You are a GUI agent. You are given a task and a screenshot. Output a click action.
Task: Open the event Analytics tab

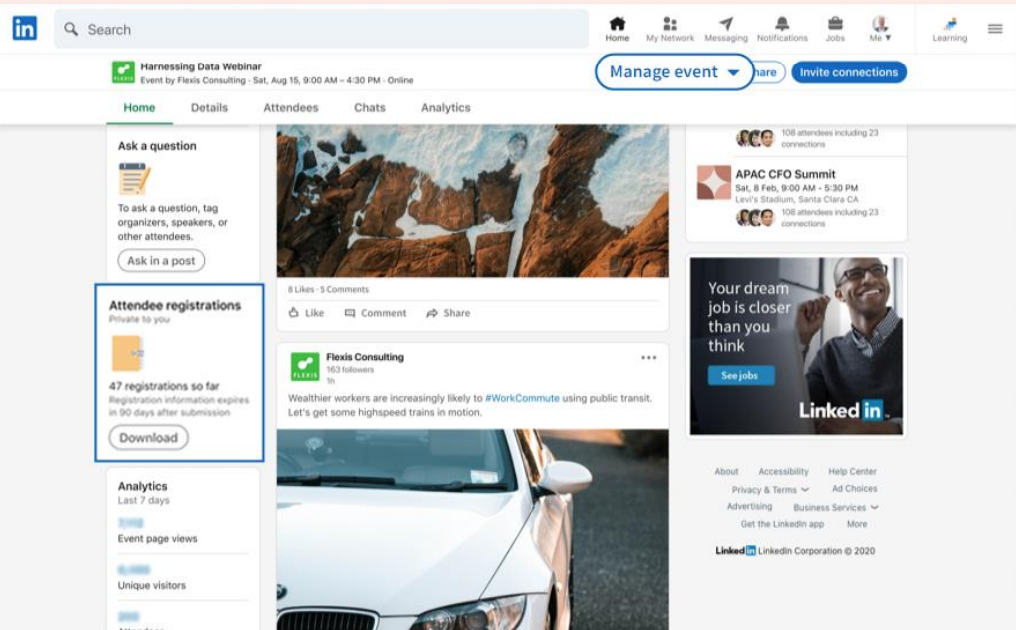(x=446, y=108)
